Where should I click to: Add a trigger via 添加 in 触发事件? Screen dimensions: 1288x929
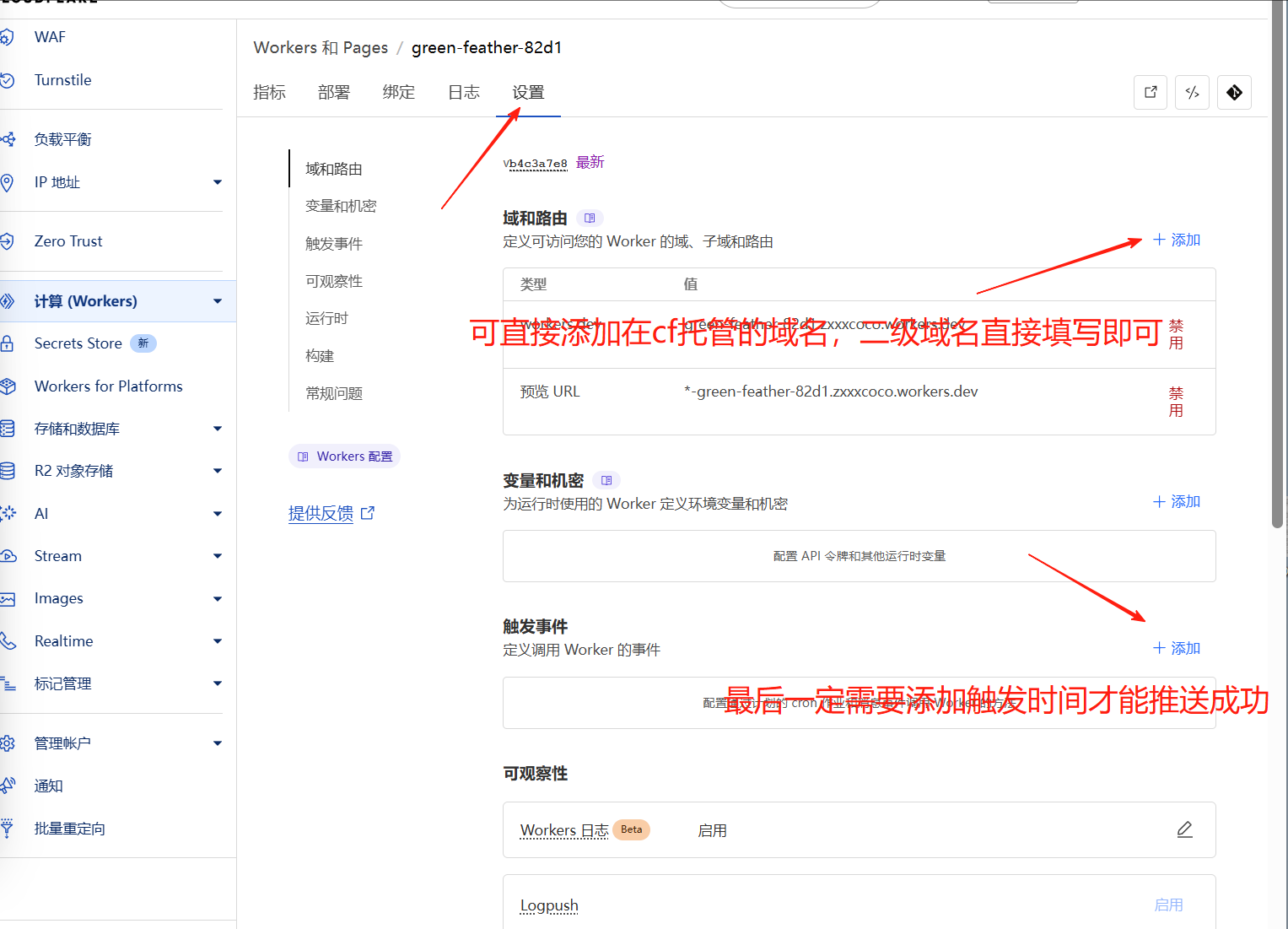pyautogui.click(x=1177, y=648)
